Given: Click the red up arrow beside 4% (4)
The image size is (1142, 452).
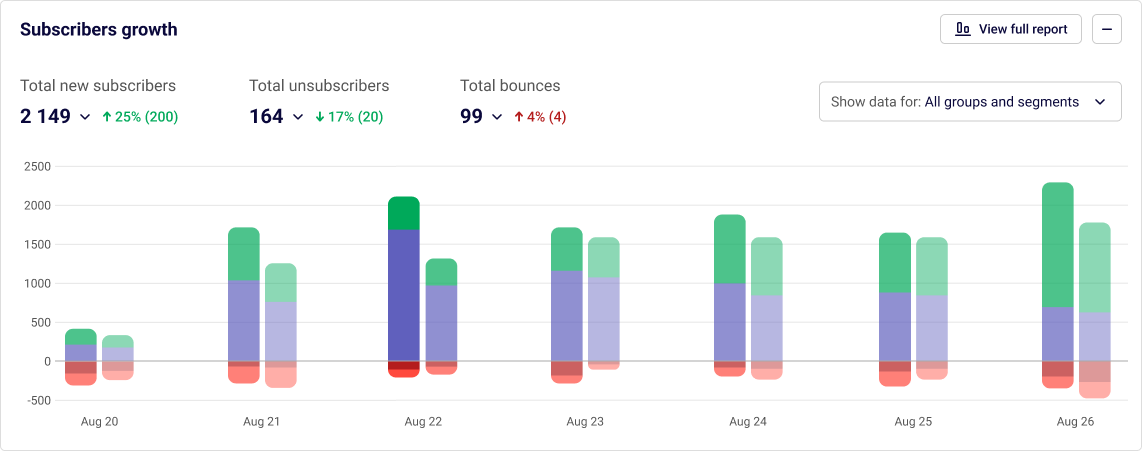Looking at the screenshot, I should pyautogui.click(x=518, y=117).
